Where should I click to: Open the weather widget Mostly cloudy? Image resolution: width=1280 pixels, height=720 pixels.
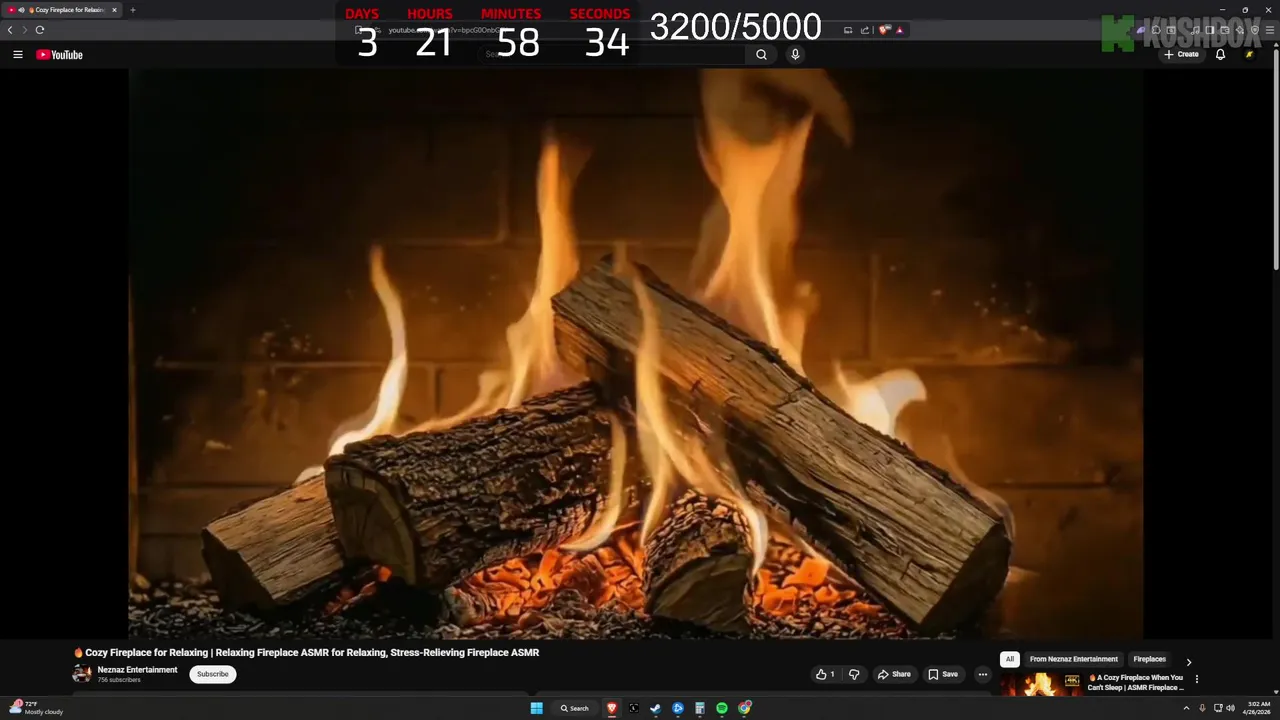click(36, 708)
